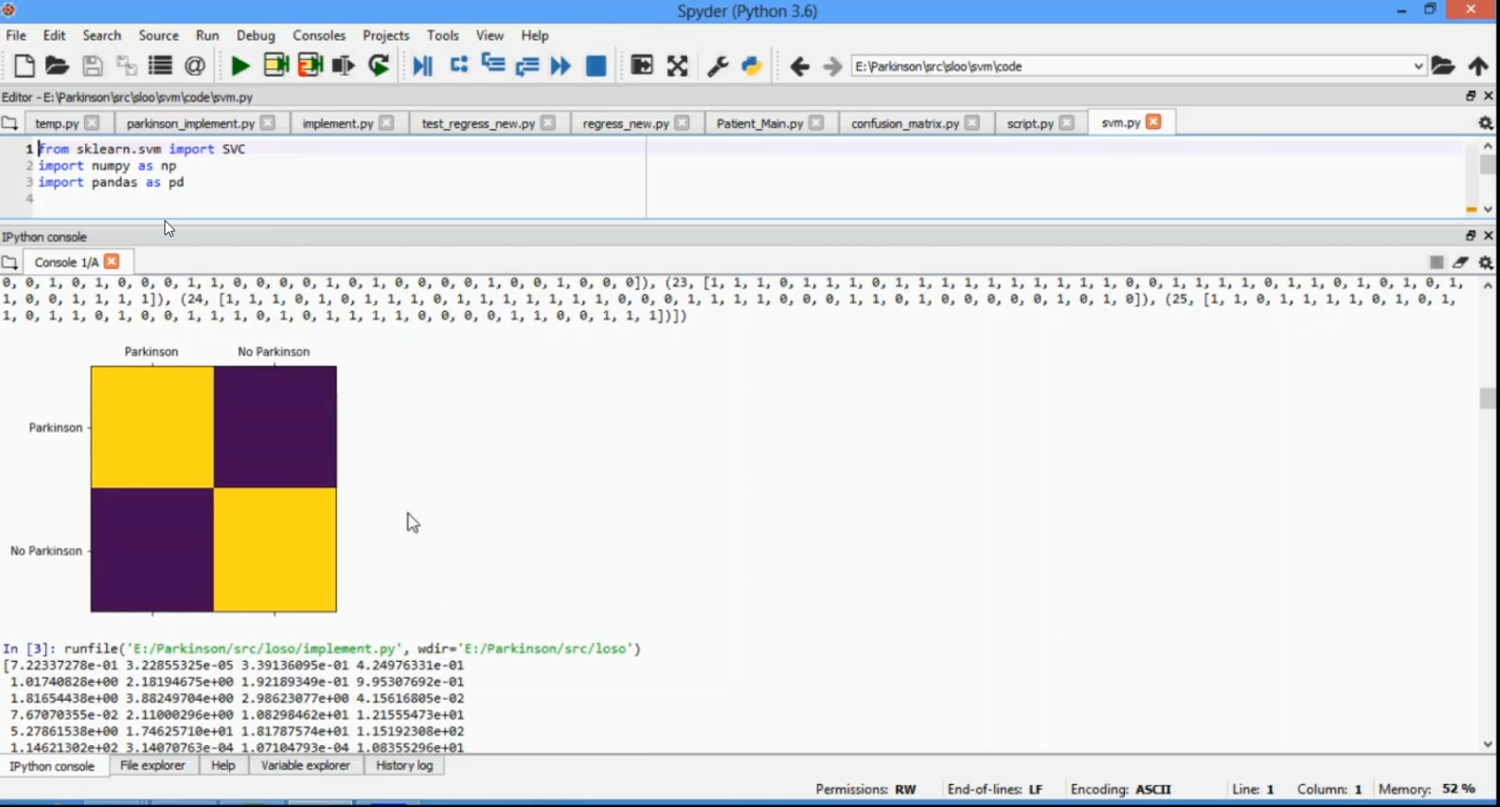Open the editor pane options gear menu
Screen dimensions: 1500x807
coord(1484,122)
